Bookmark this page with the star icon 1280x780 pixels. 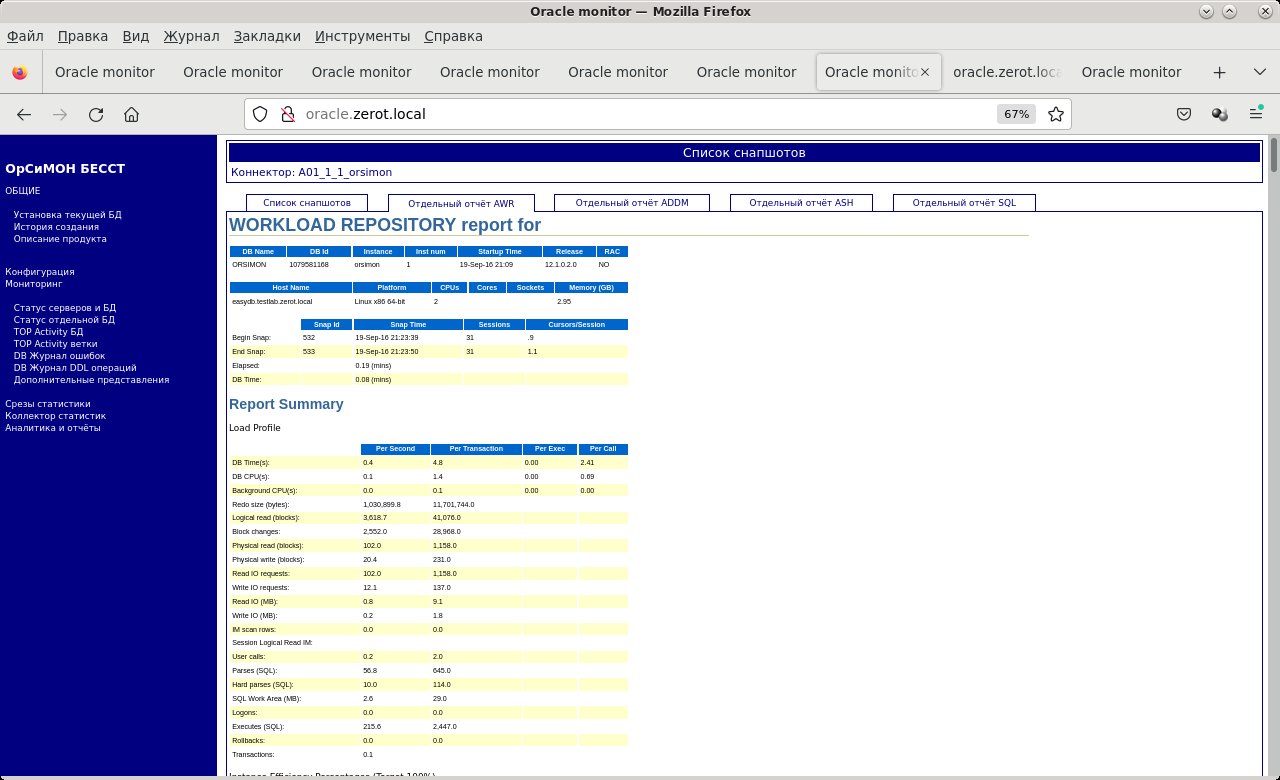[x=1055, y=114]
